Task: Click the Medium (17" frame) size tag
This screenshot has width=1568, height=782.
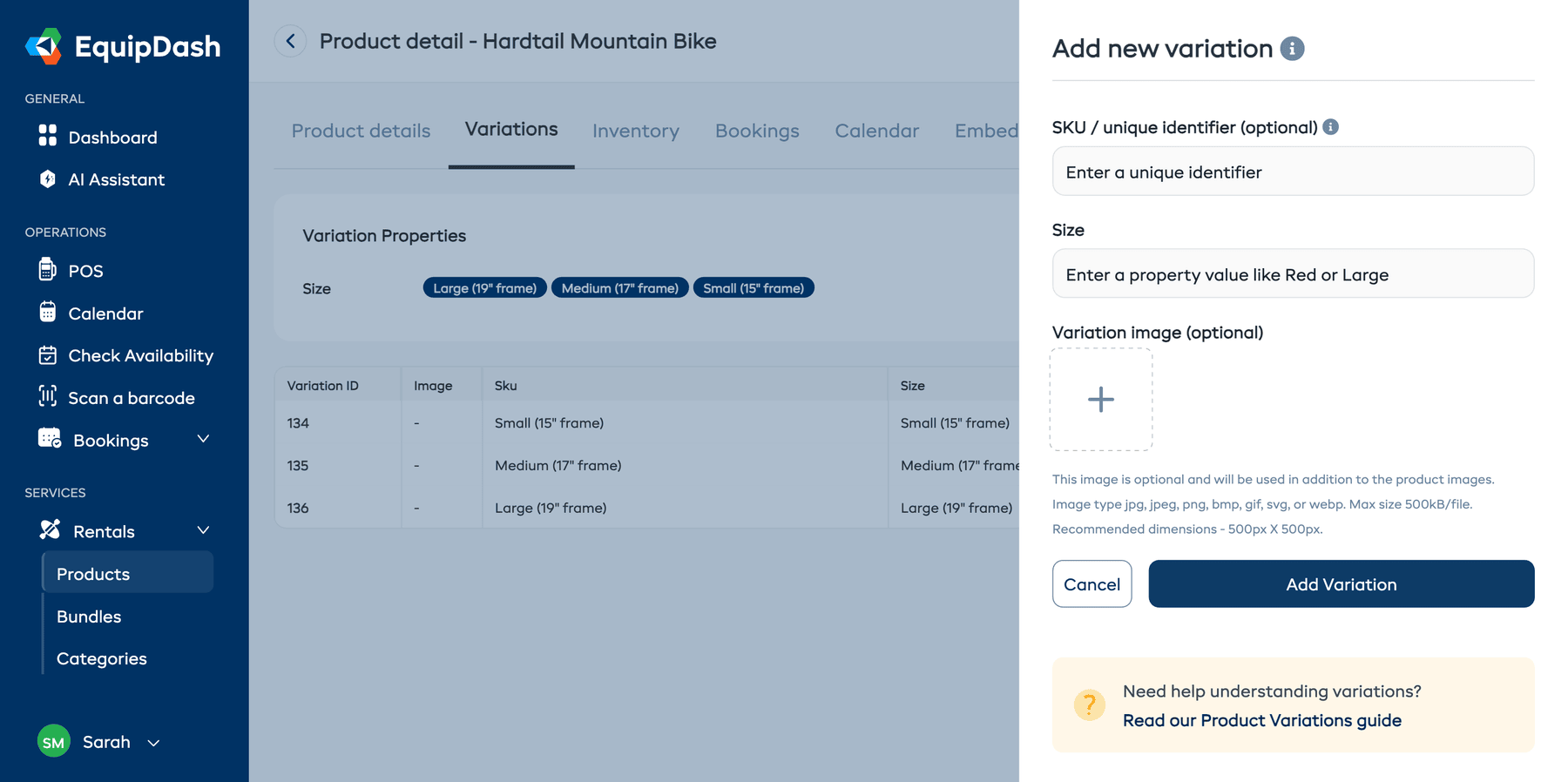Action: pos(619,288)
